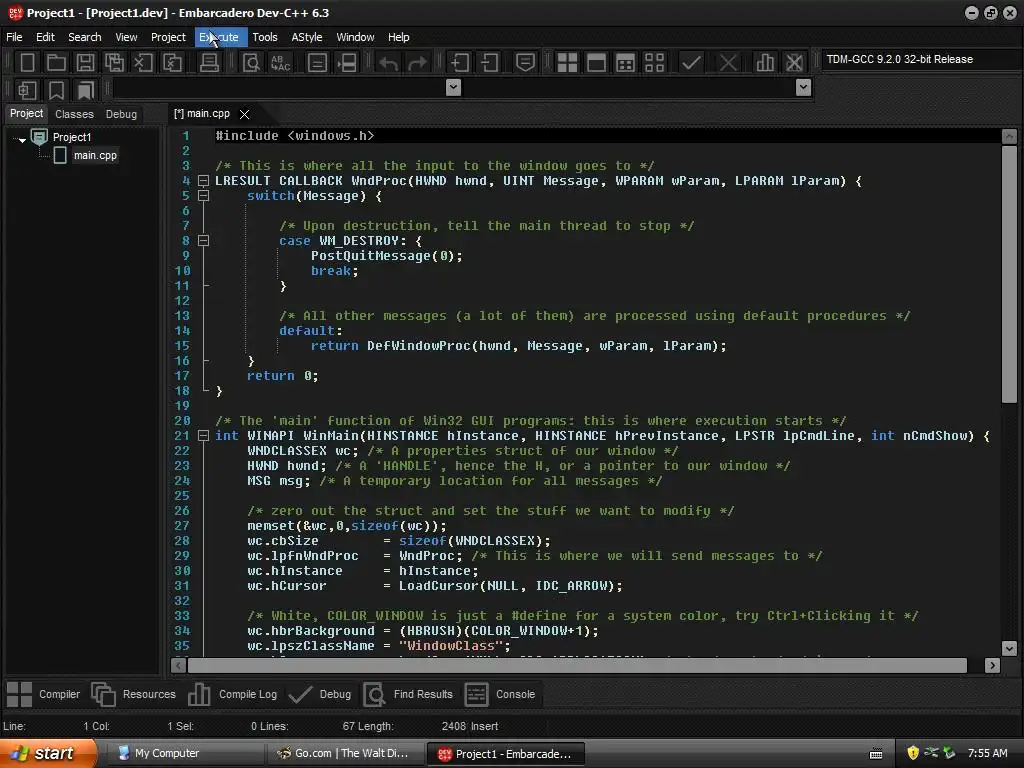Click the Goto Bookmark icon

coord(86,90)
